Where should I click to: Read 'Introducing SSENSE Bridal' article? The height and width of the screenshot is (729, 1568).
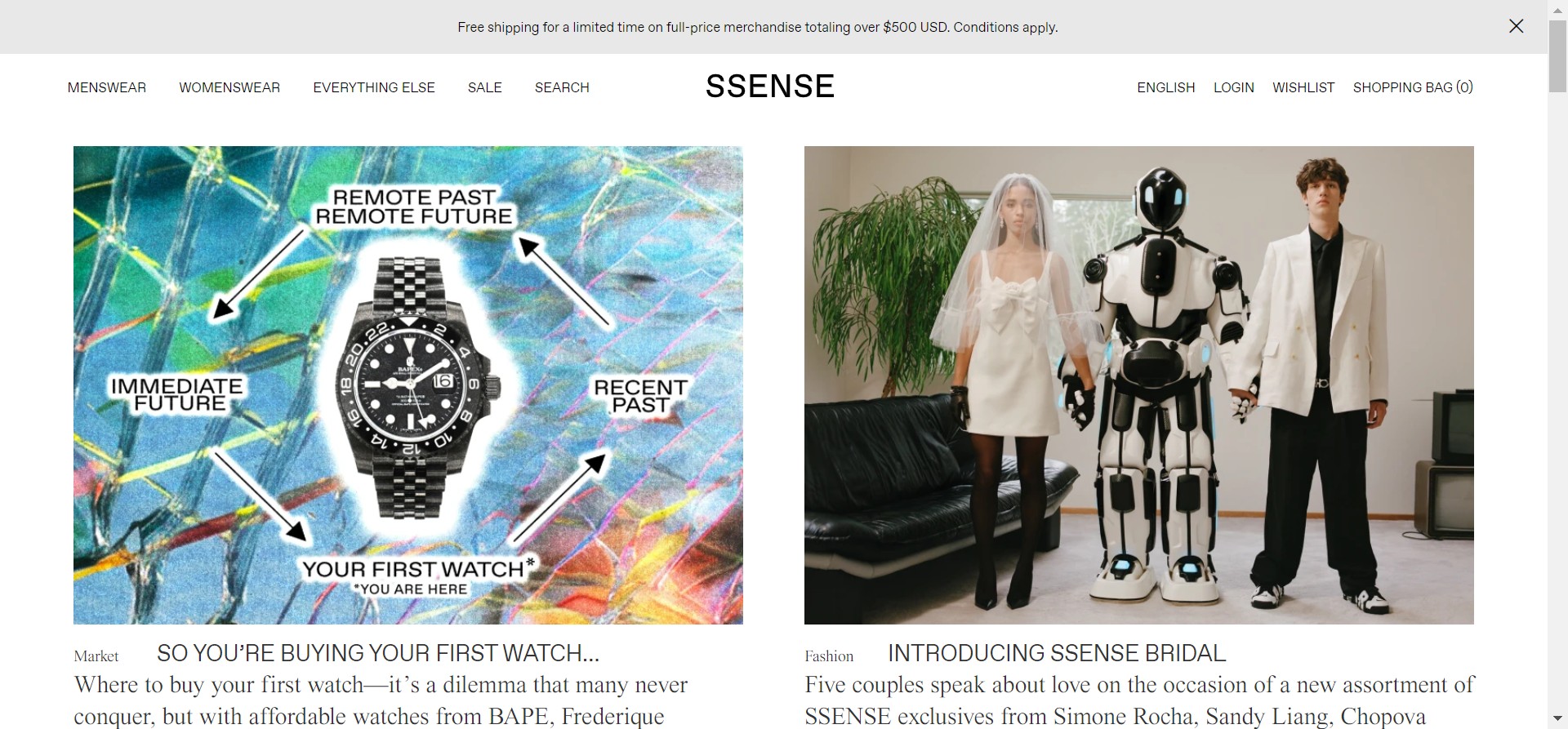1057,653
